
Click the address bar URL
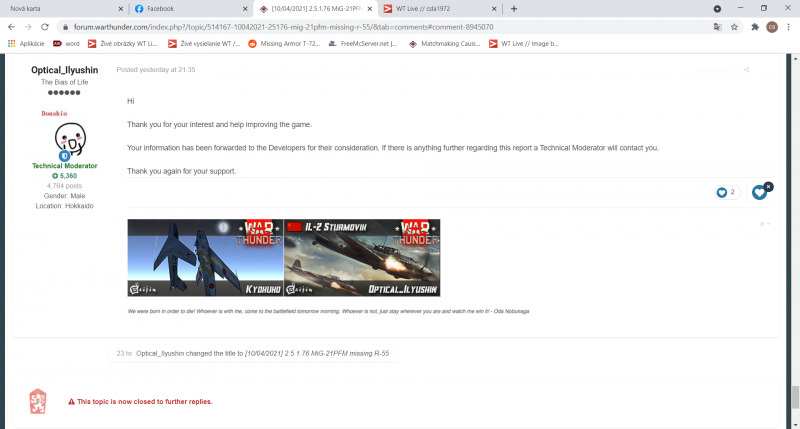click(x=300, y=27)
